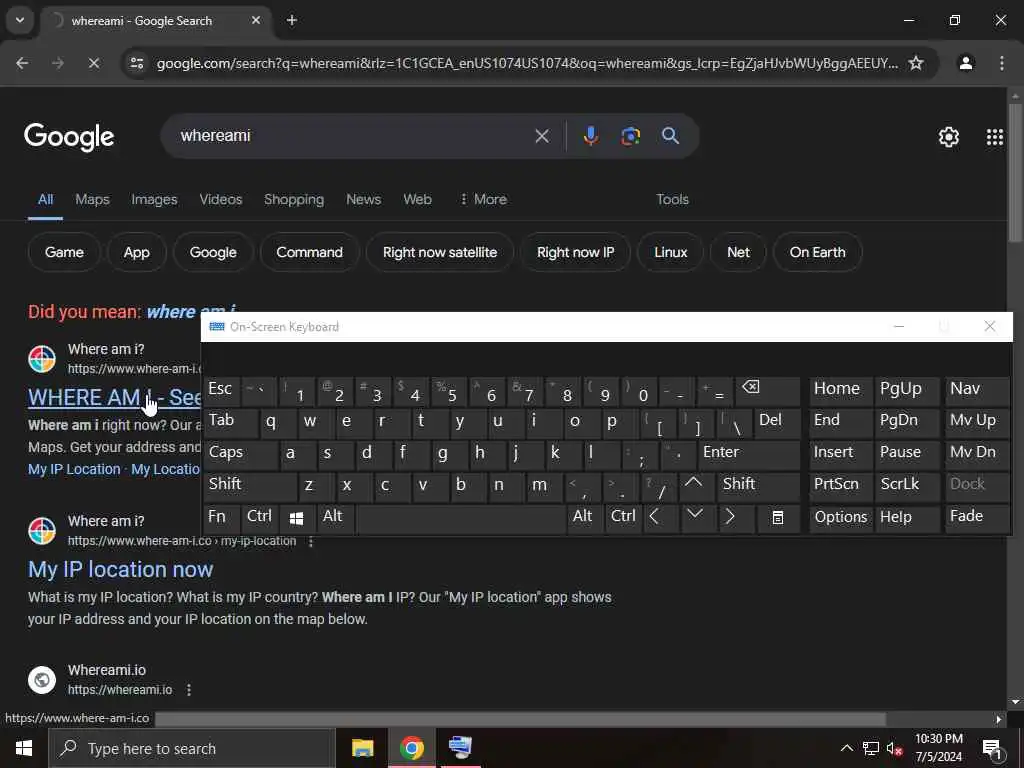Click the spacebar on On-Screen Keyboard

(460, 519)
